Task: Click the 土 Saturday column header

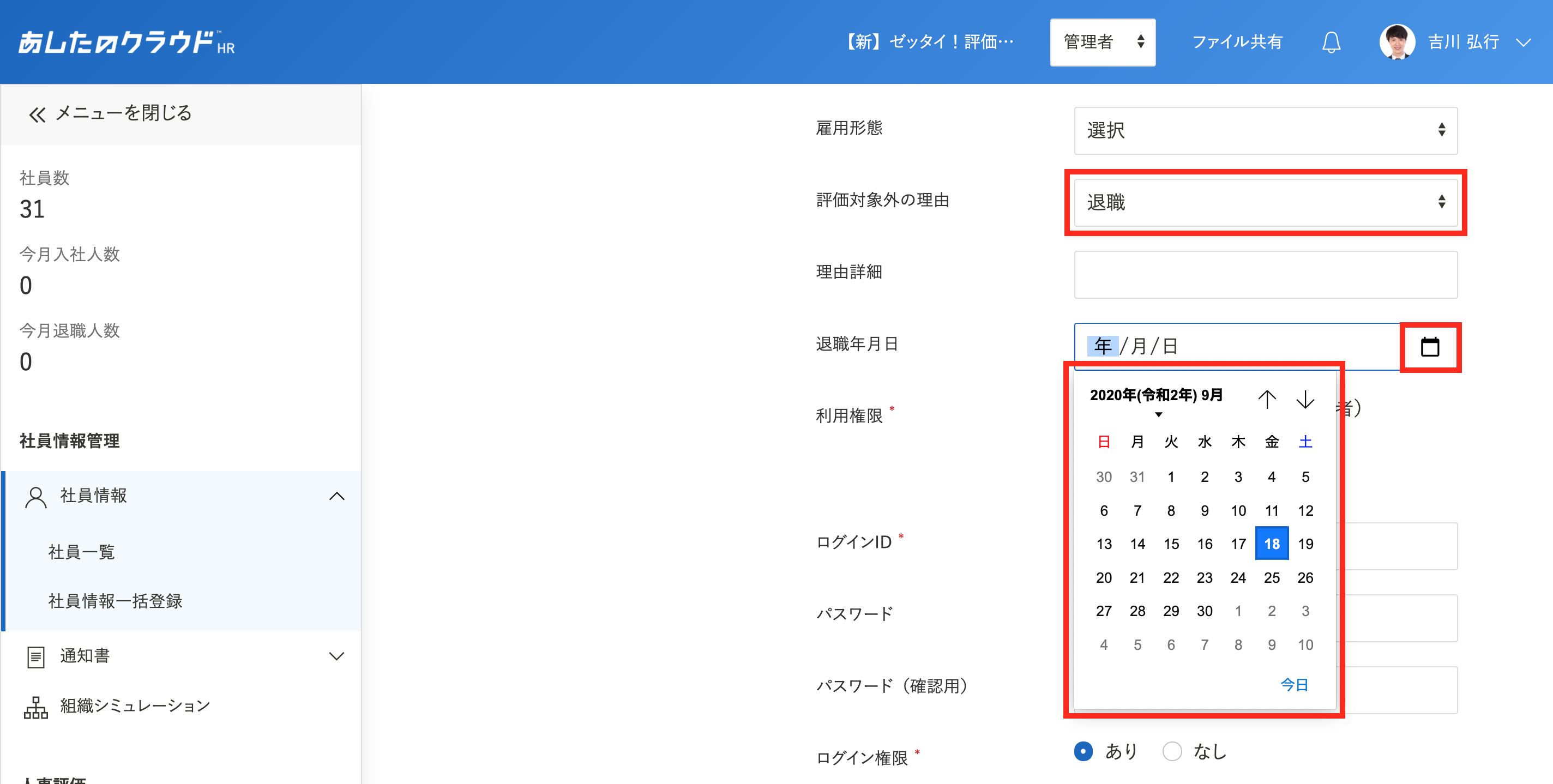Action: (x=1305, y=442)
